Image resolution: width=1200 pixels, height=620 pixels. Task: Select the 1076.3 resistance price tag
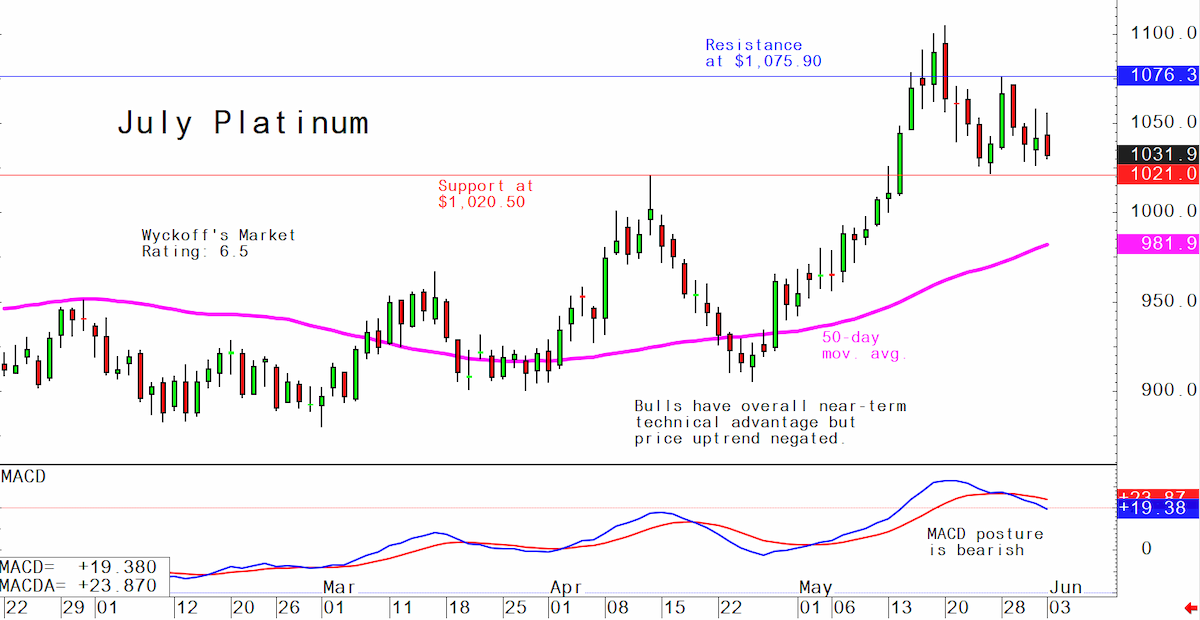coord(1158,75)
